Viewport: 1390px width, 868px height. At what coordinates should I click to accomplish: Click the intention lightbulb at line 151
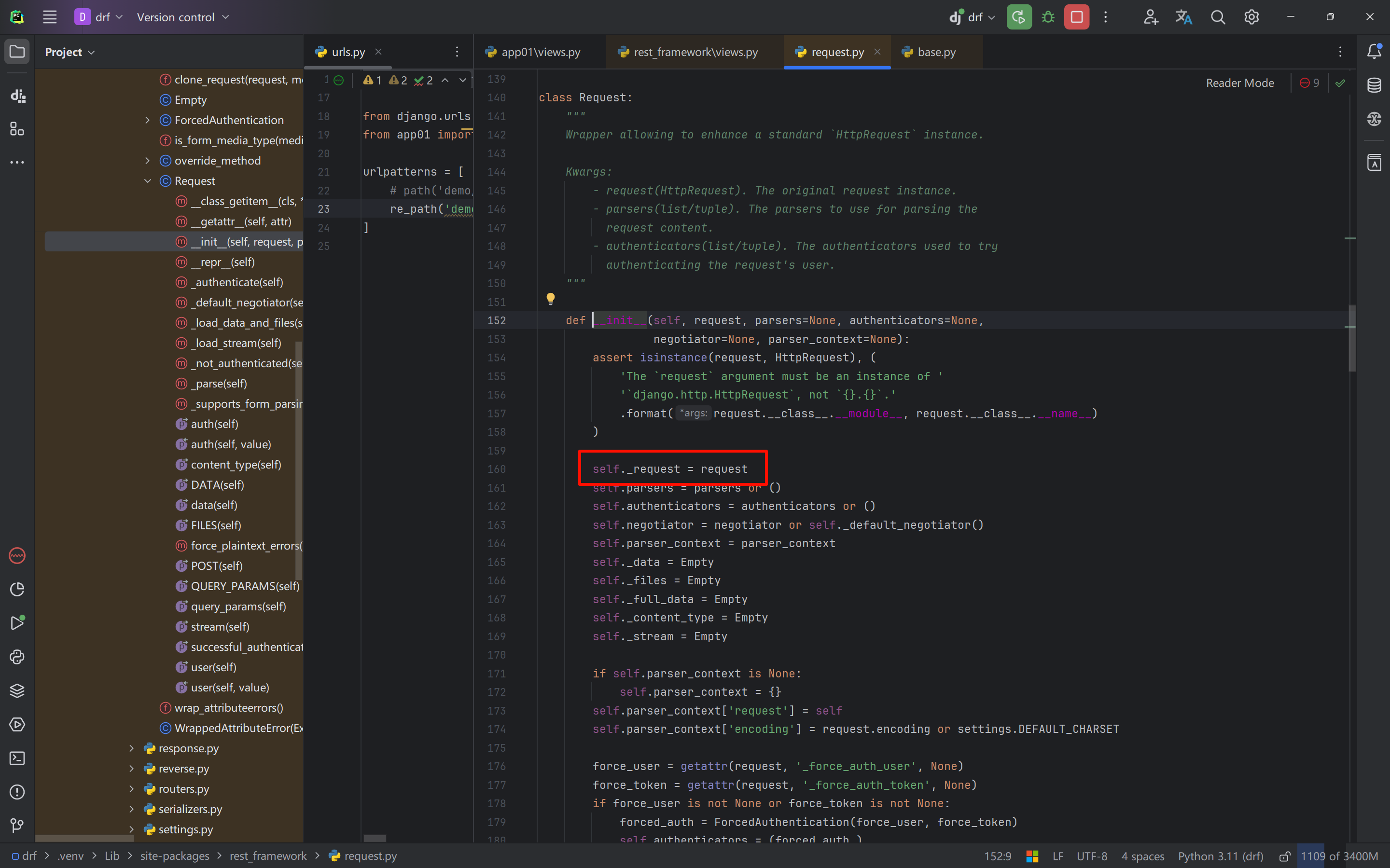click(x=551, y=299)
